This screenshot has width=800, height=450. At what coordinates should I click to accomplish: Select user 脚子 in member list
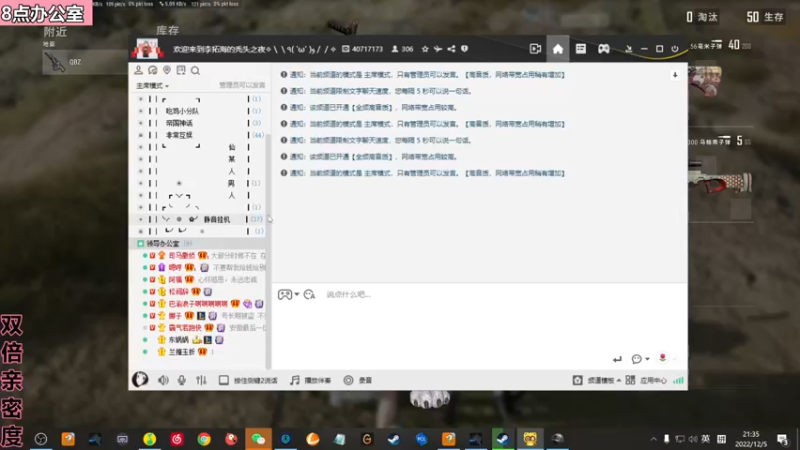coord(175,316)
